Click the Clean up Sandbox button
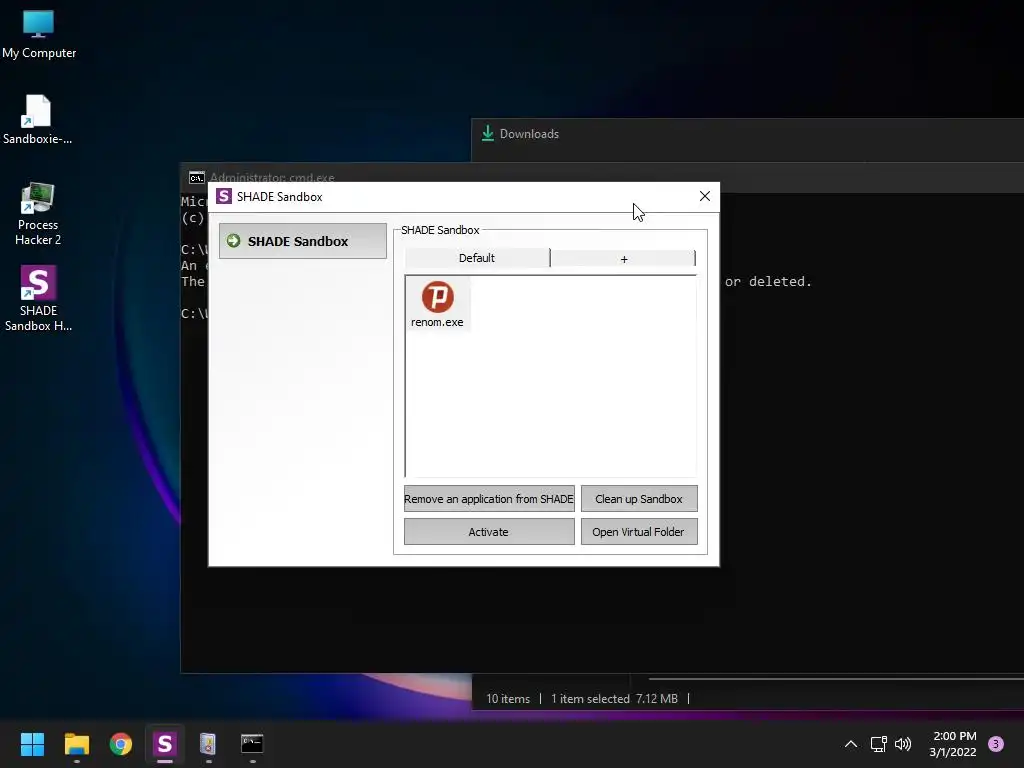The height and width of the screenshot is (768, 1024). [639, 499]
